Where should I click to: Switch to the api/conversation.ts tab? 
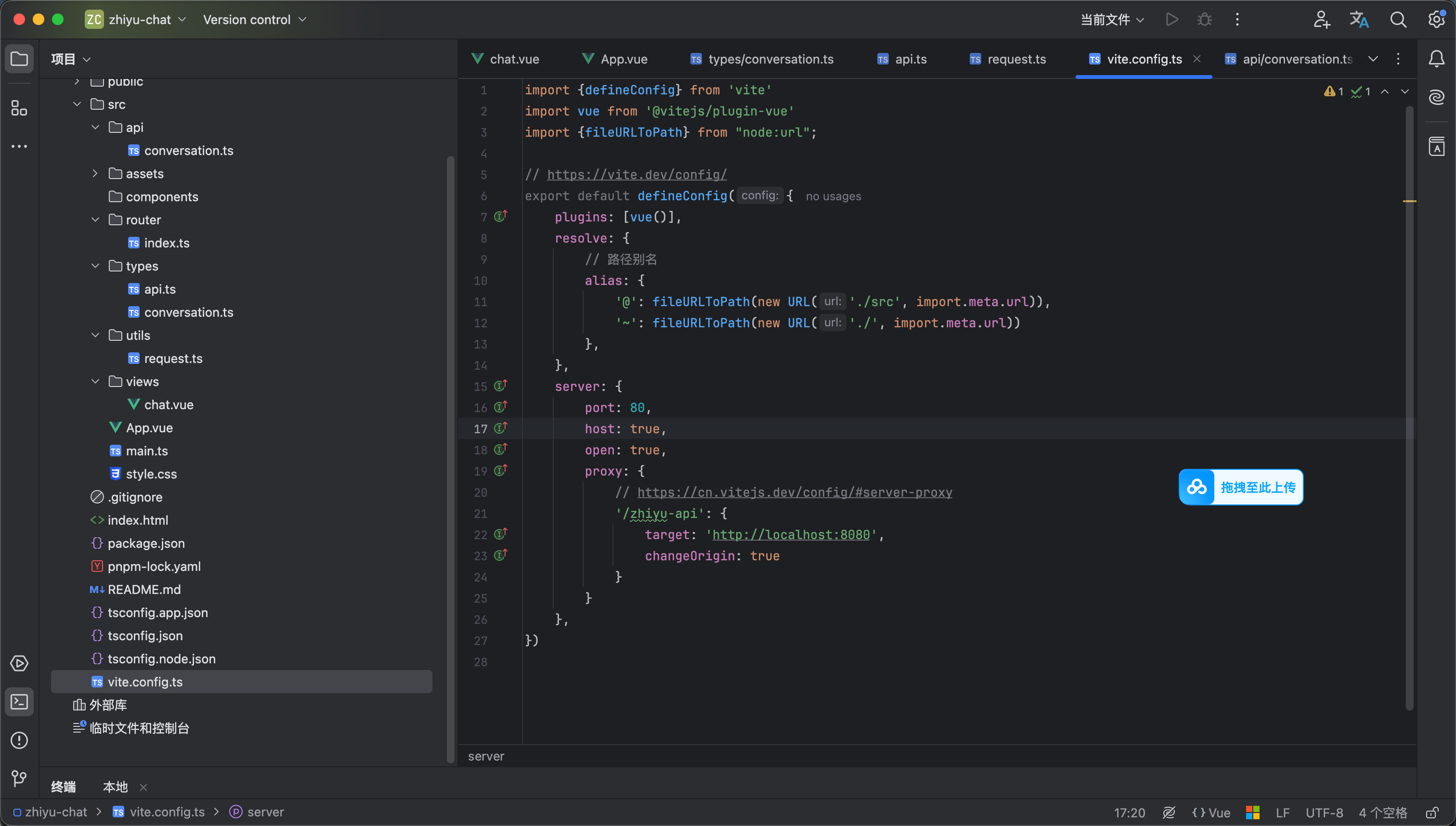pyautogui.click(x=1288, y=59)
